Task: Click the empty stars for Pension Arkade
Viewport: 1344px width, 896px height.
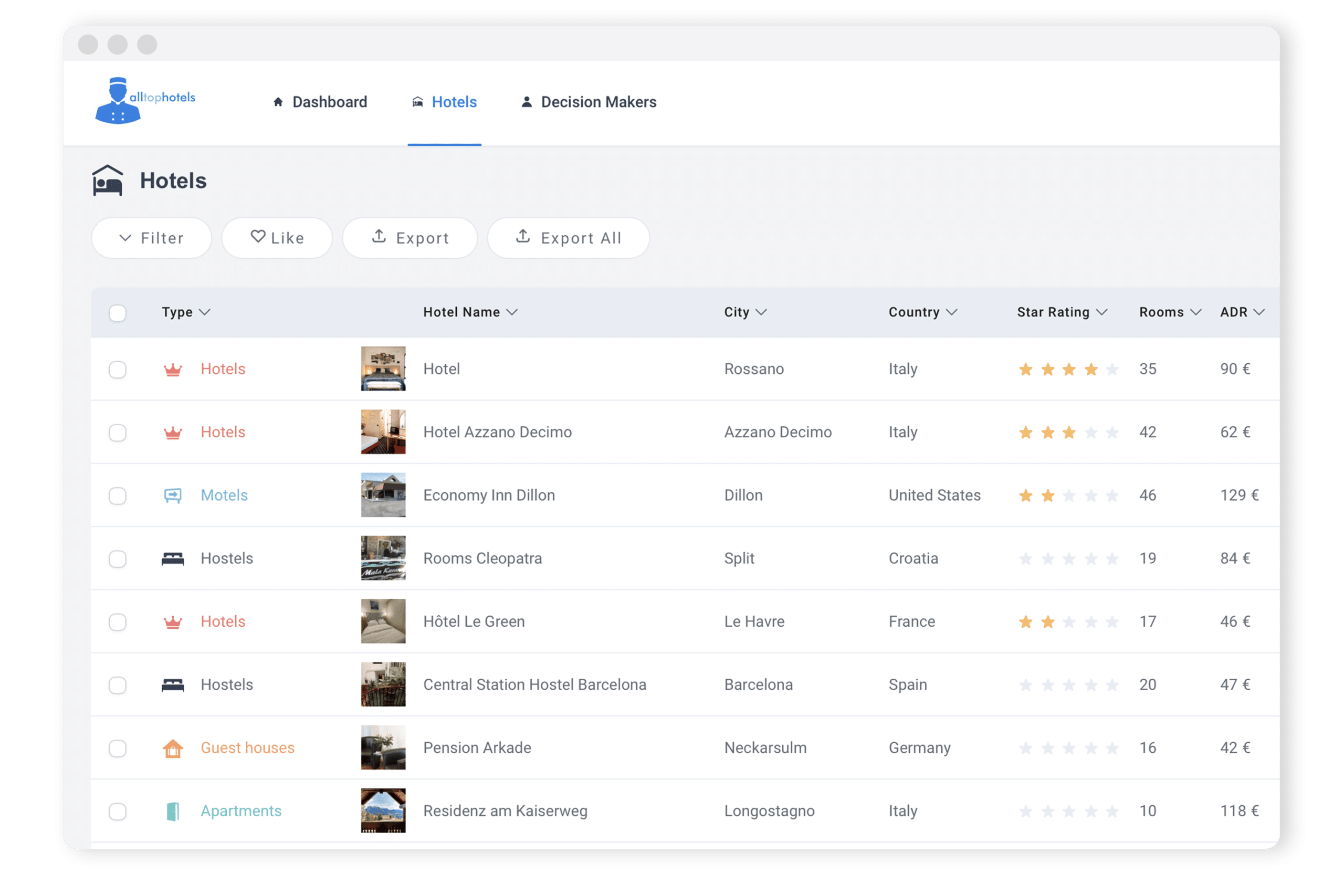Action: click(x=1068, y=748)
